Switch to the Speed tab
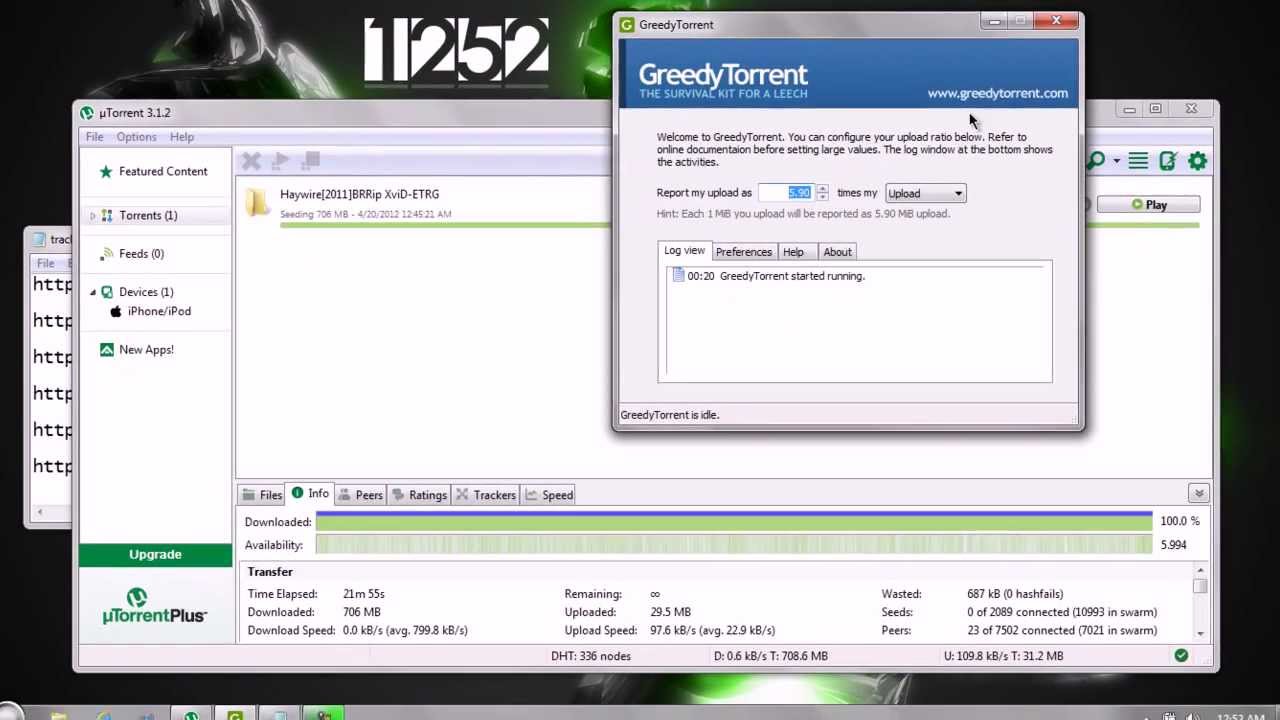Screen dimensions: 1280x720 [x=549, y=495]
